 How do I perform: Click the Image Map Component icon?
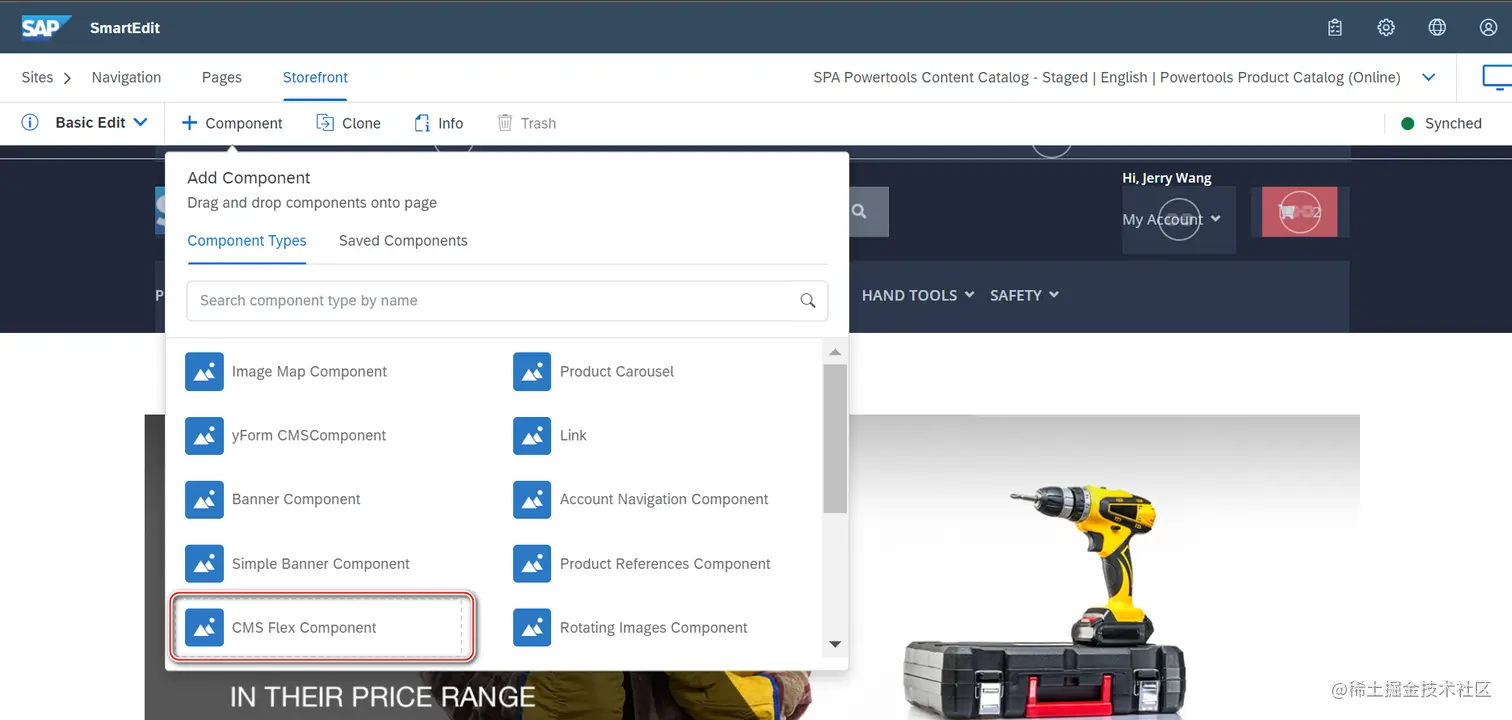point(204,371)
